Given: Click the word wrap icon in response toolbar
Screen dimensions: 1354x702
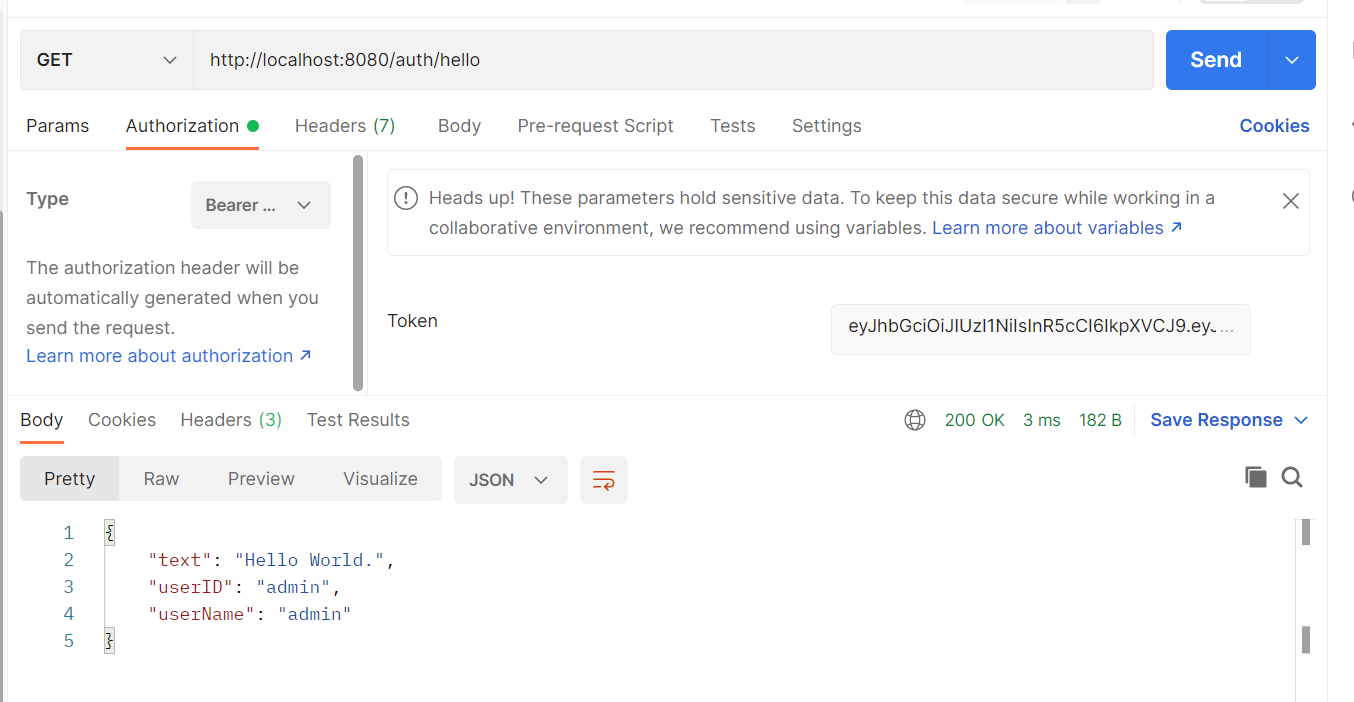Looking at the screenshot, I should (604, 480).
